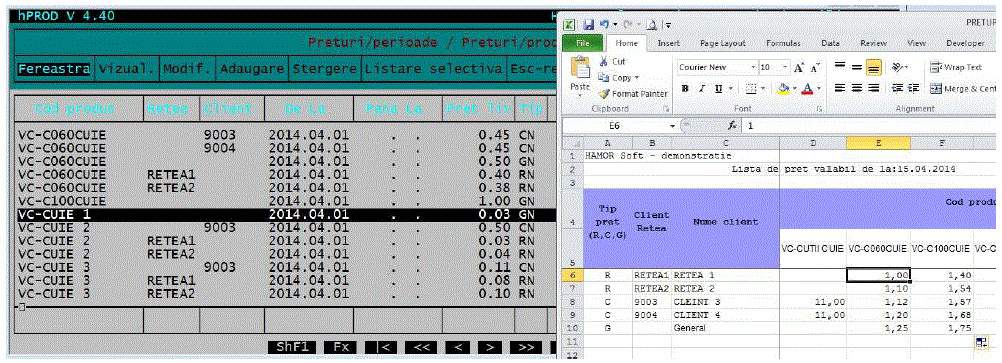
Task: Expand the Undo history dropdown arrow
Action: (x=614, y=25)
